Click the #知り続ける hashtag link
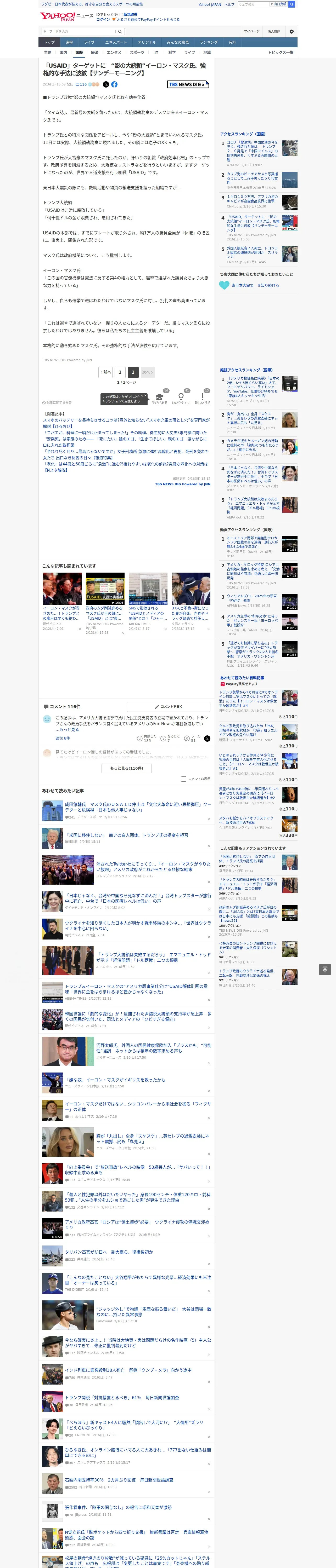Viewport: 336px width, 1568px height. (x=268, y=285)
